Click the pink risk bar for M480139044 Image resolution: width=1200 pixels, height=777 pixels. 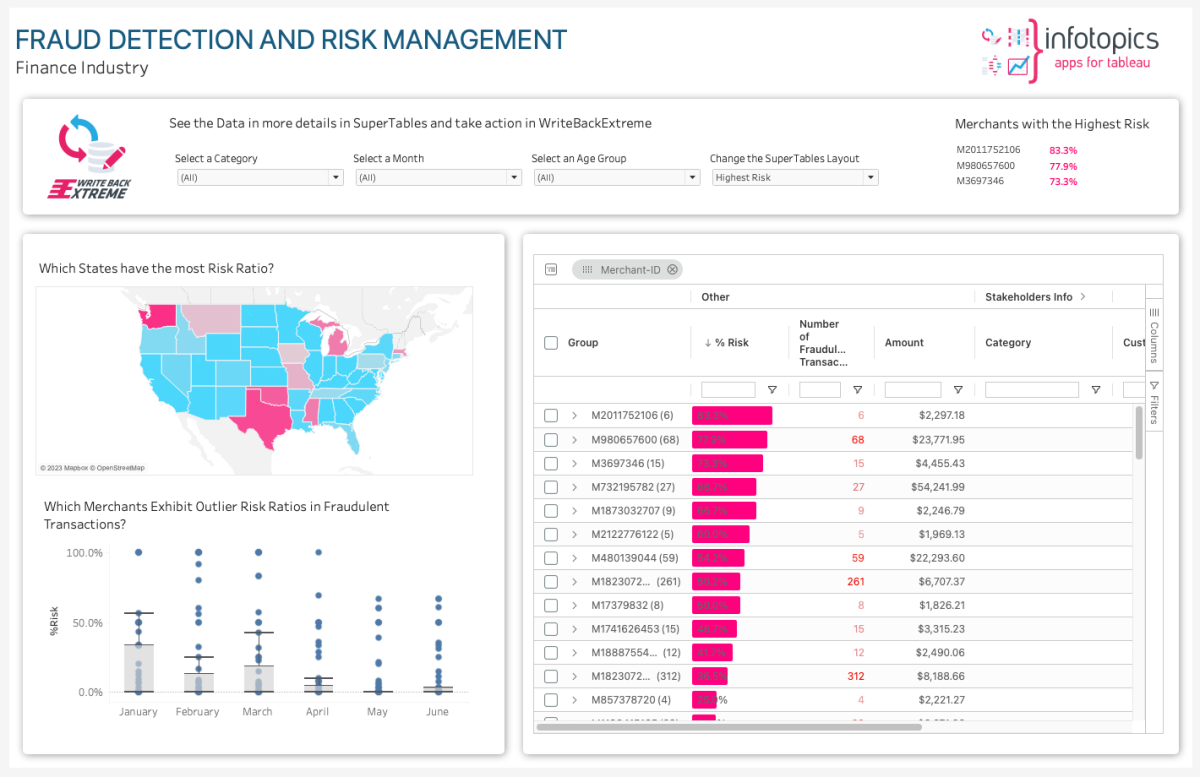click(x=718, y=557)
